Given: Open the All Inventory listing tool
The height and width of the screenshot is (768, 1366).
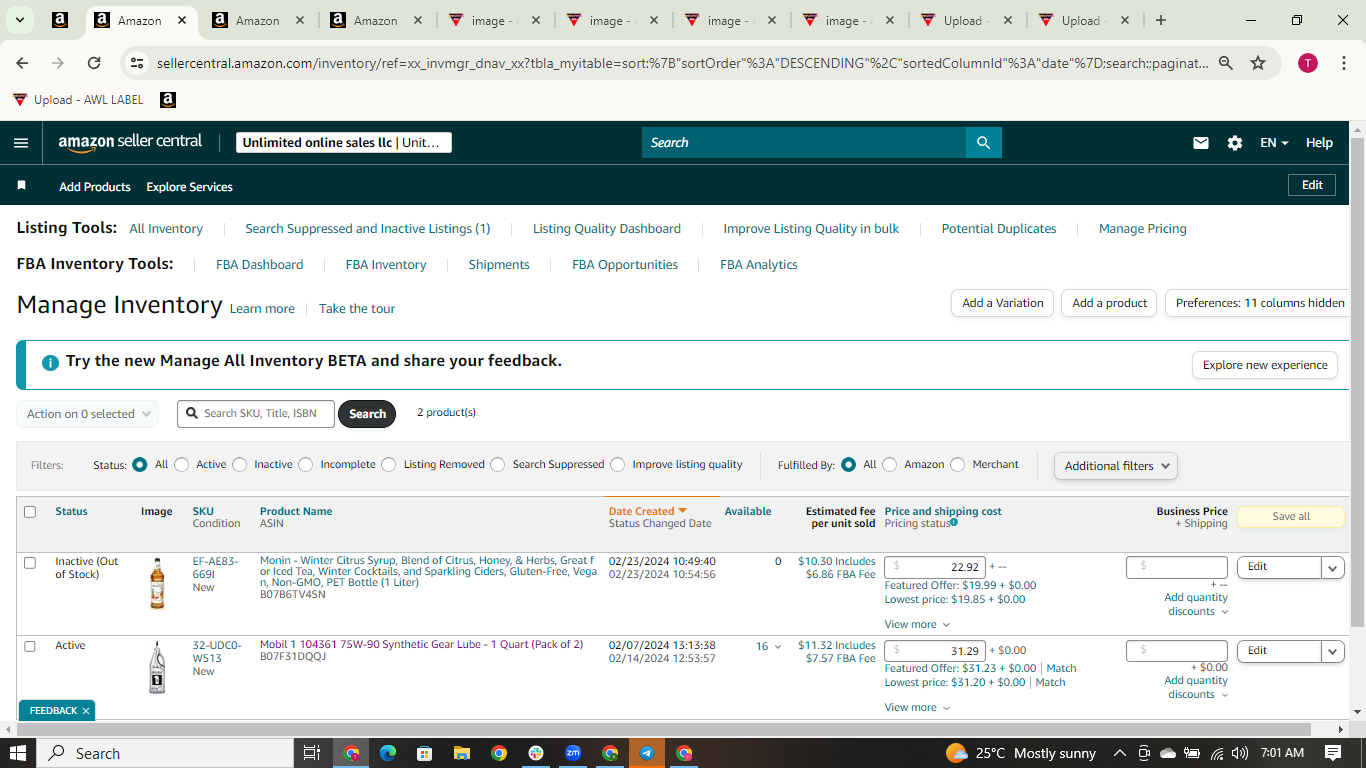Looking at the screenshot, I should click(x=166, y=229).
